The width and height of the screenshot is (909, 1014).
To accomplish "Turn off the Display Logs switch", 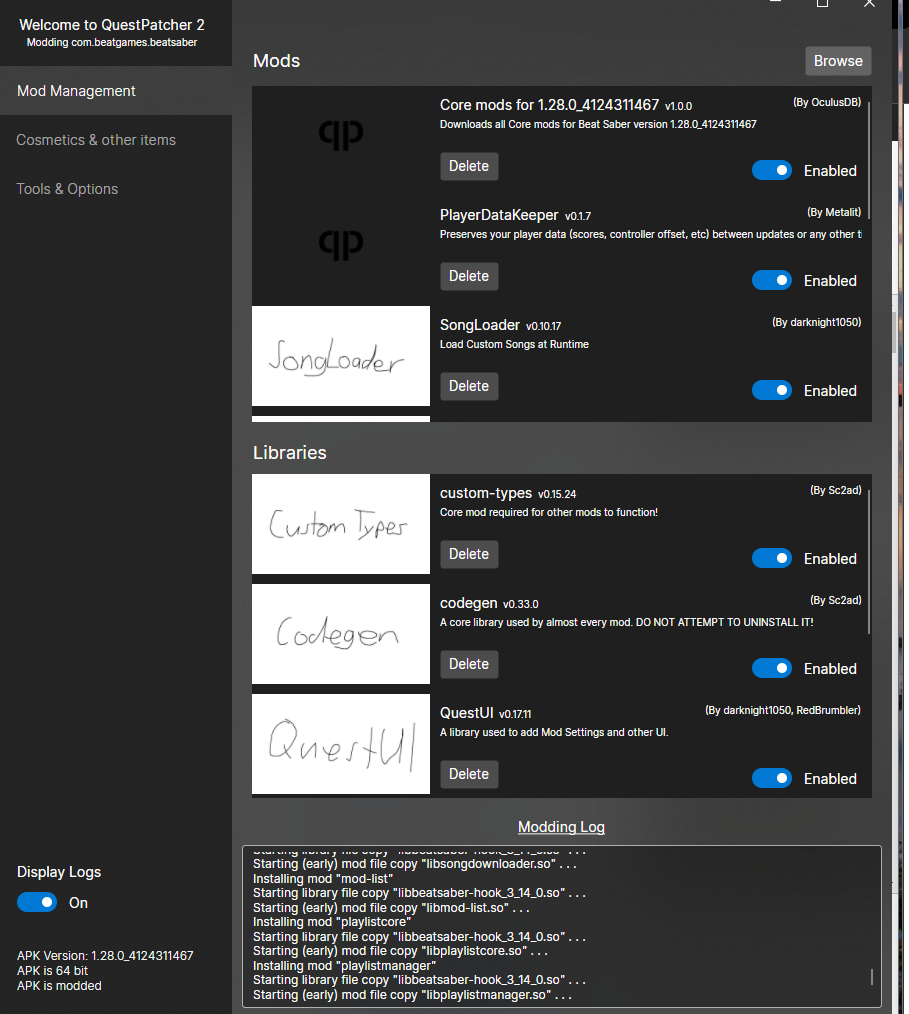I will click(37, 902).
